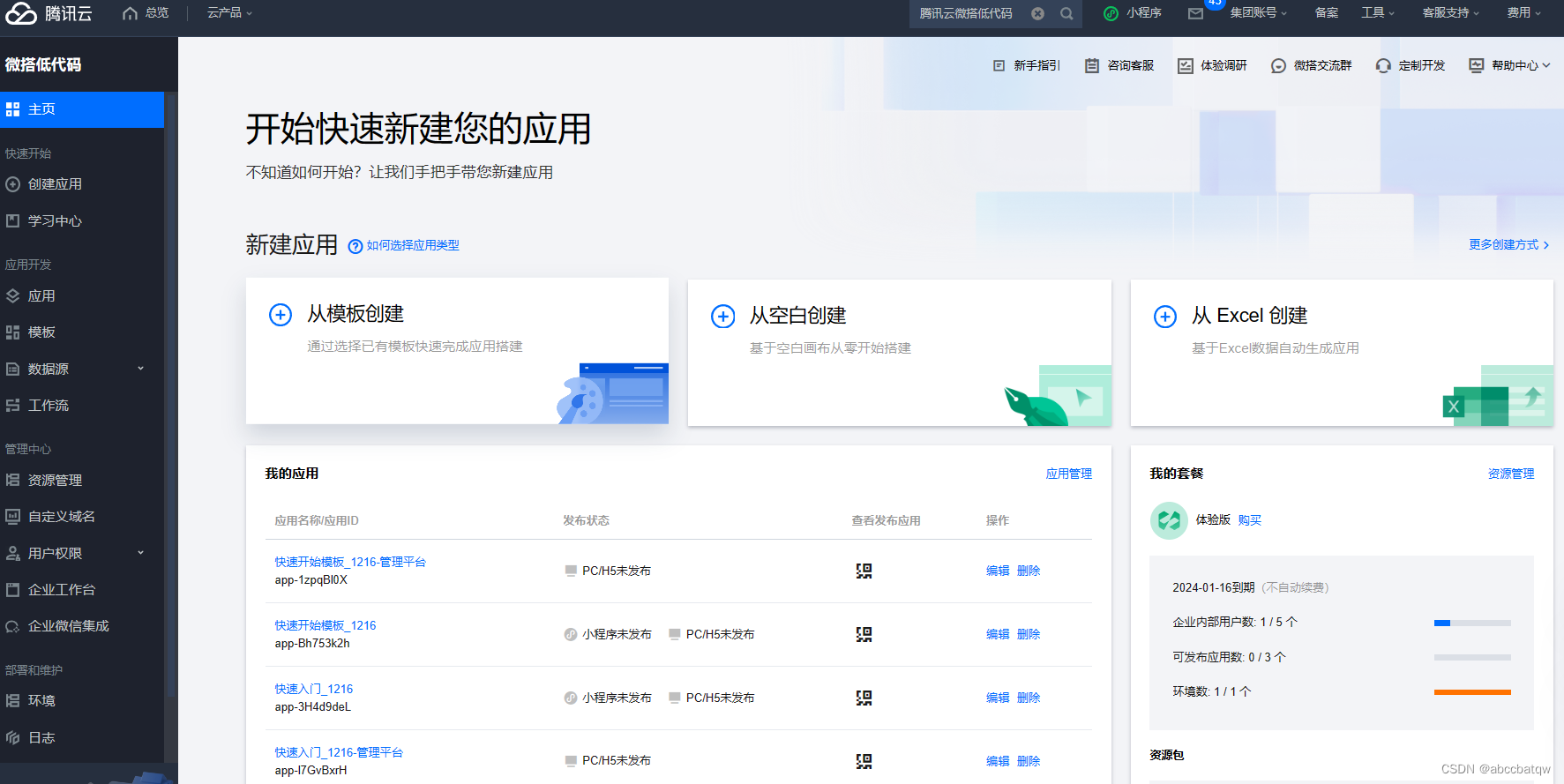Click the 体验版 package logo icon
The width and height of the screenshot is (1564, 784).
(1169, 520)
